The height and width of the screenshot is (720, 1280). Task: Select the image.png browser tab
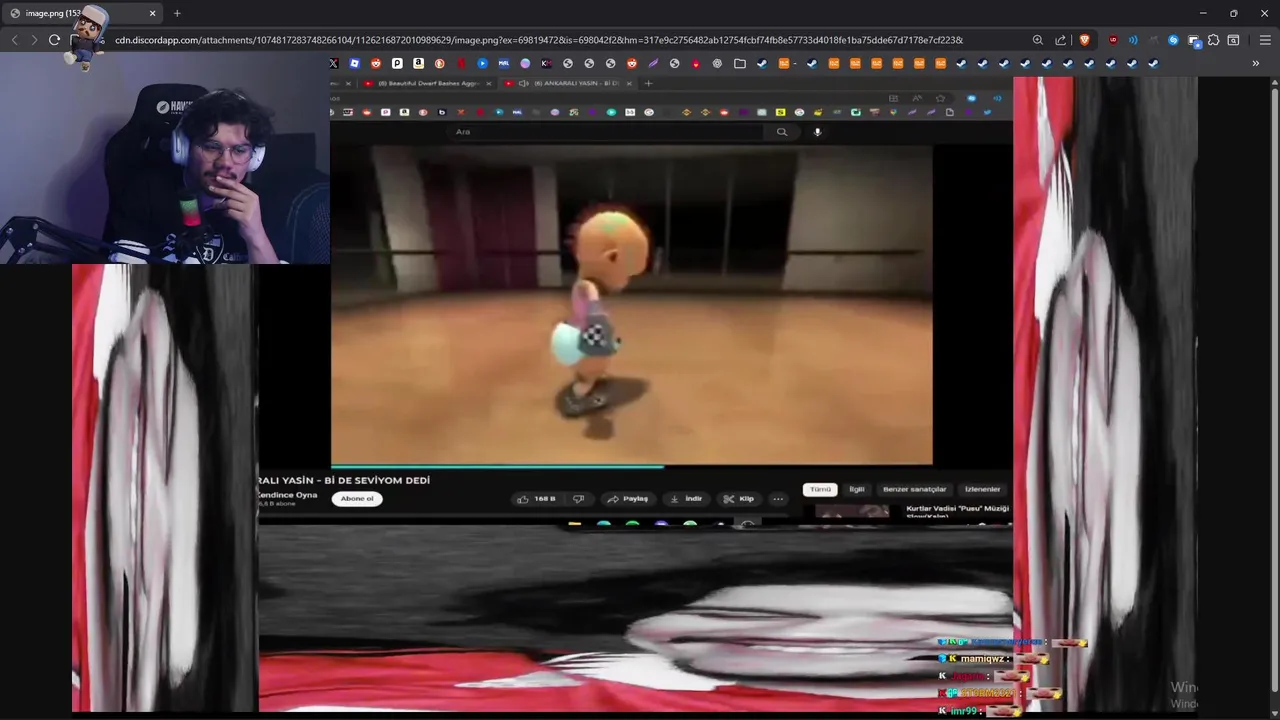82,13
